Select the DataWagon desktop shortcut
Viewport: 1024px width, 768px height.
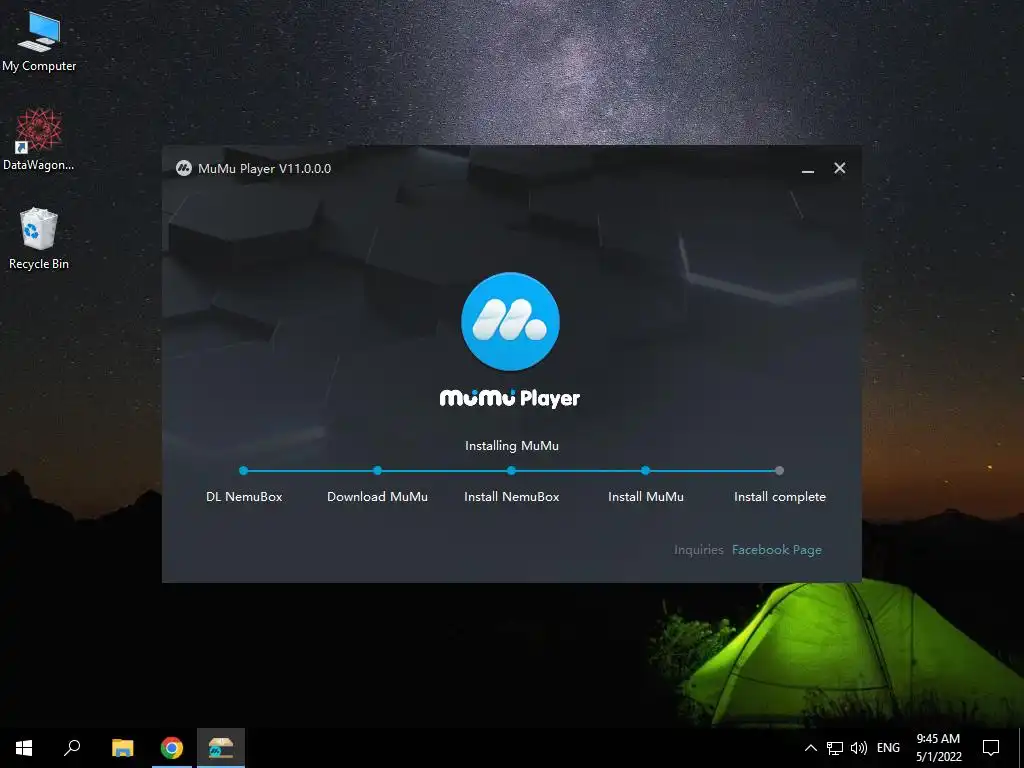click(x=39, y=140)
